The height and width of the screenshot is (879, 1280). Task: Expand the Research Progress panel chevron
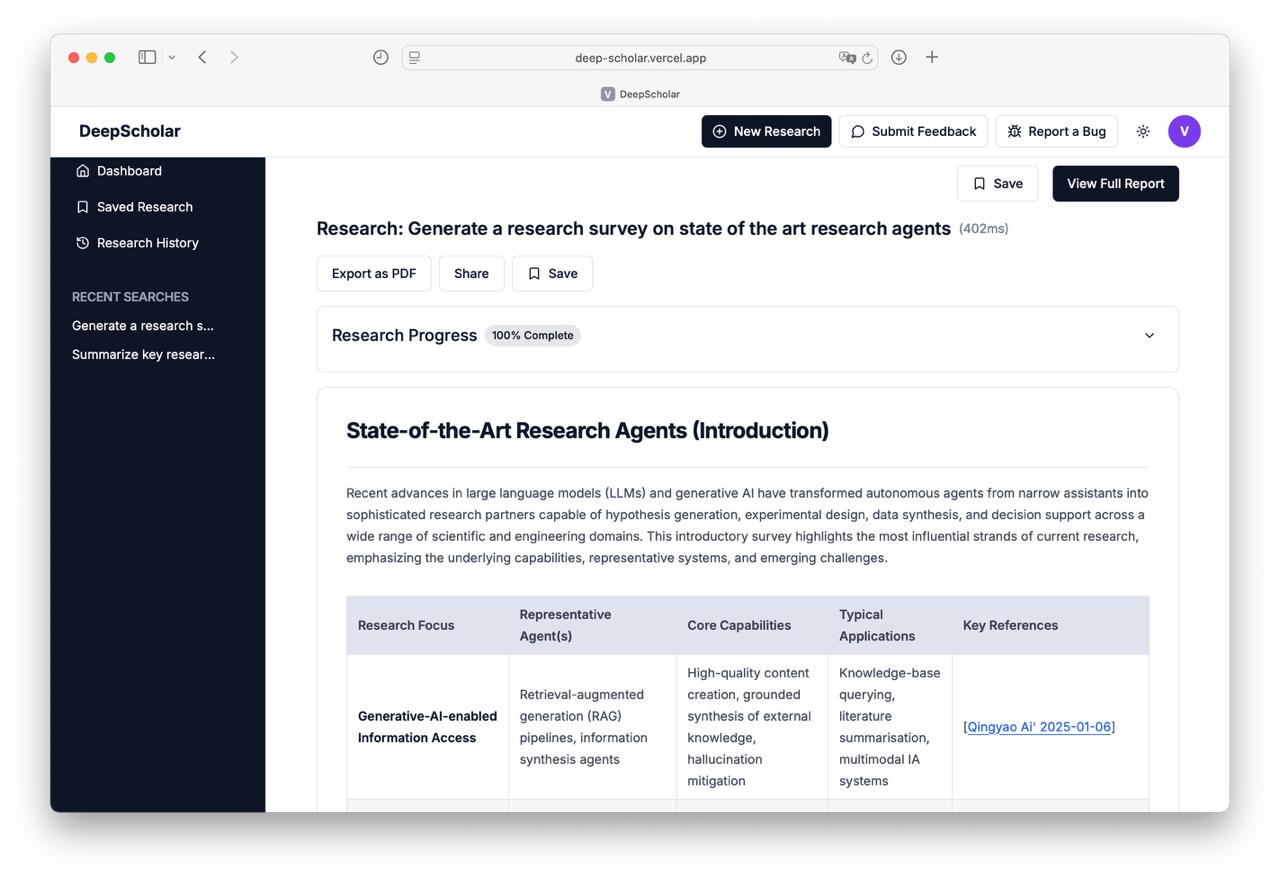point(1149,336)
